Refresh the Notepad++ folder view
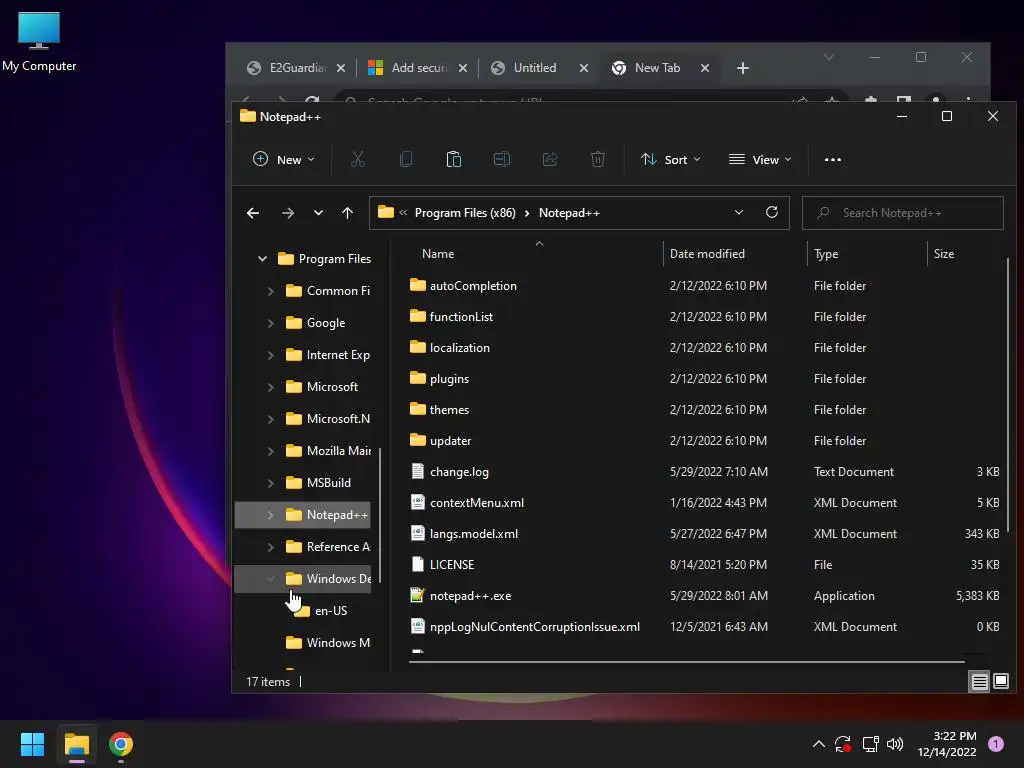Viewport: 1024px width, 768px height. pos(772,212)
